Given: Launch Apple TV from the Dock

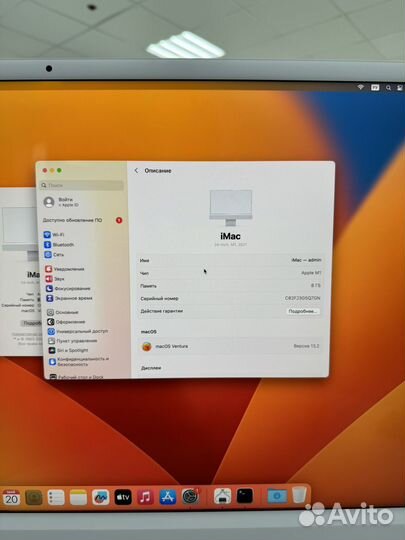Looking at the screenshot, I should (123, 497).
